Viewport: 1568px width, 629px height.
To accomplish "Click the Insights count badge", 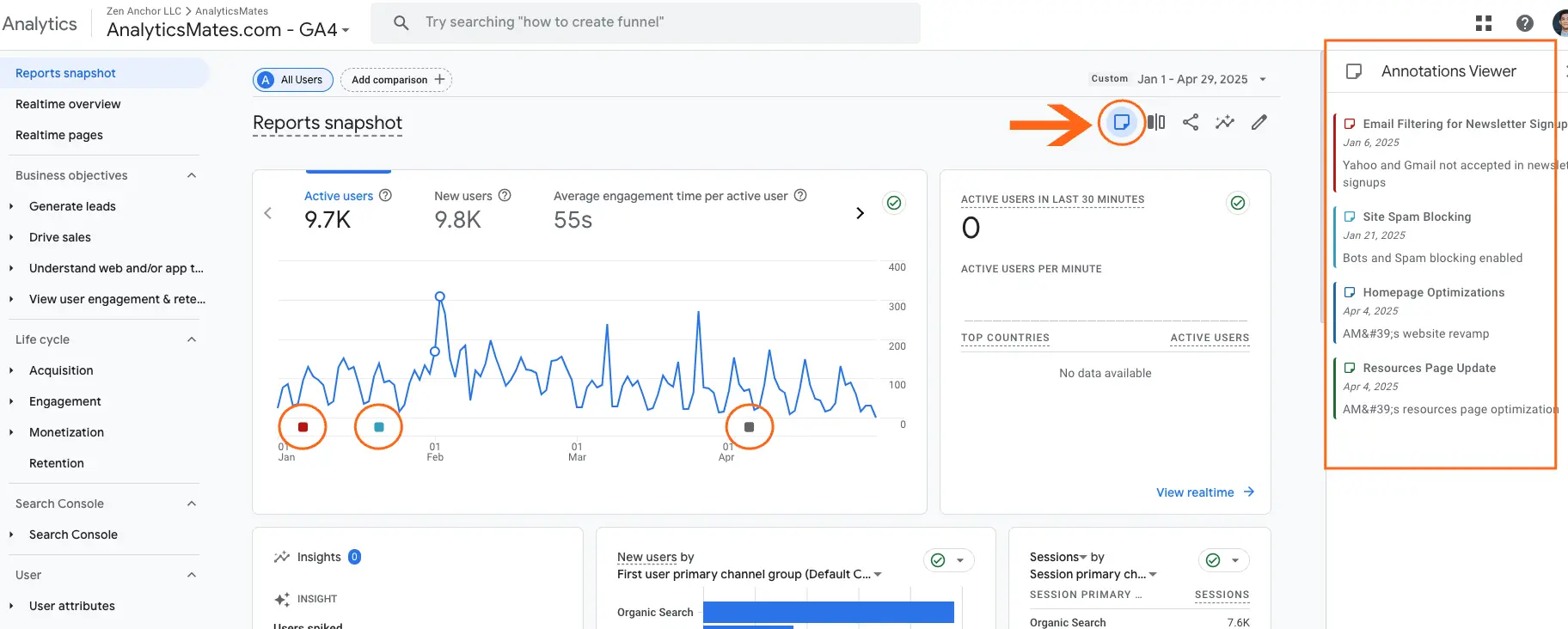I will [x=354, y=557].
